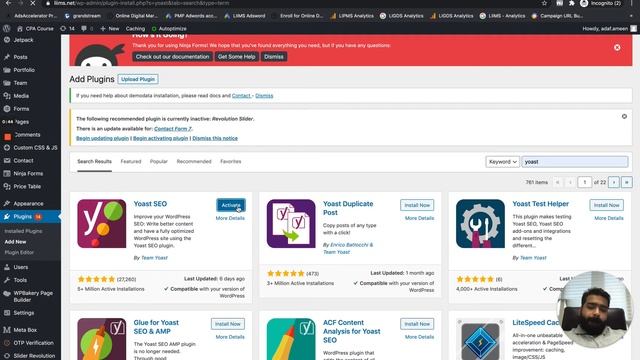Click the Yoast SEO plugin logo
The height and width of the screenshot is (360, 640).
[102, 223]
